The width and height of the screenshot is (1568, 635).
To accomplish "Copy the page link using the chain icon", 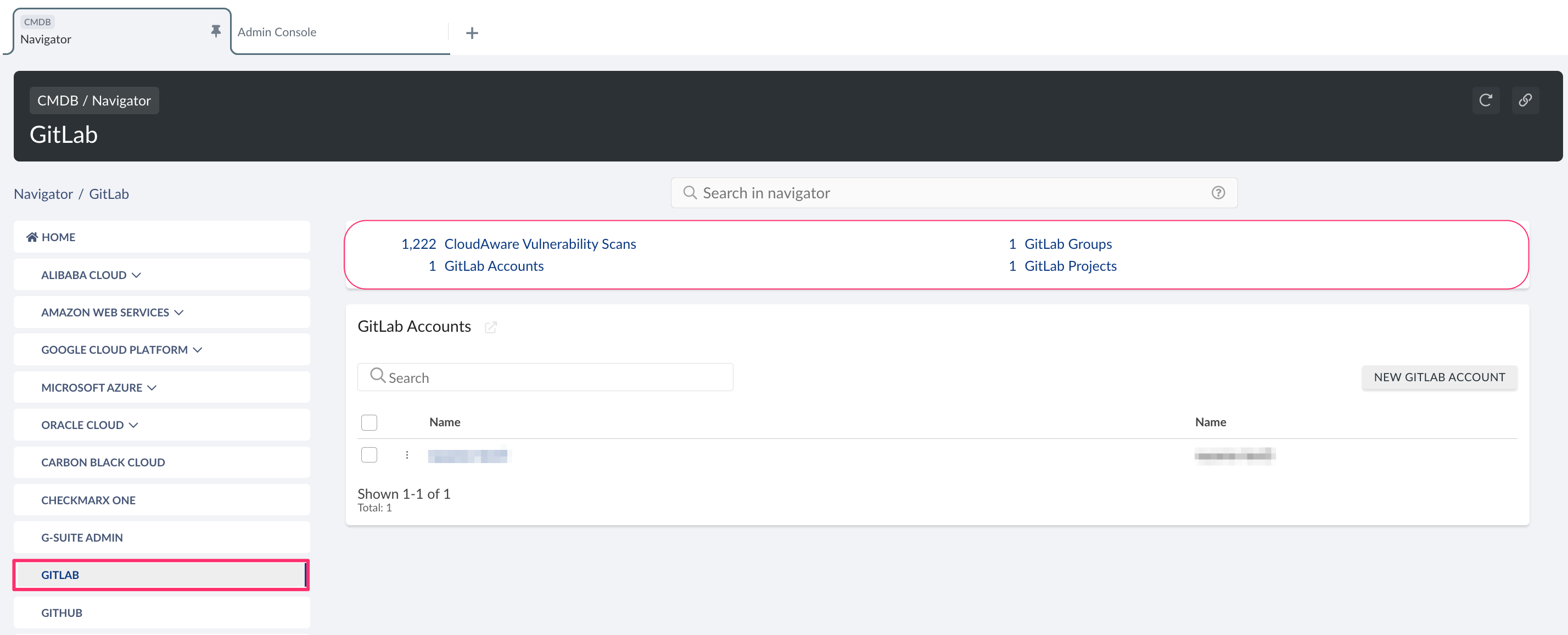I will (x=1525, y=101).
